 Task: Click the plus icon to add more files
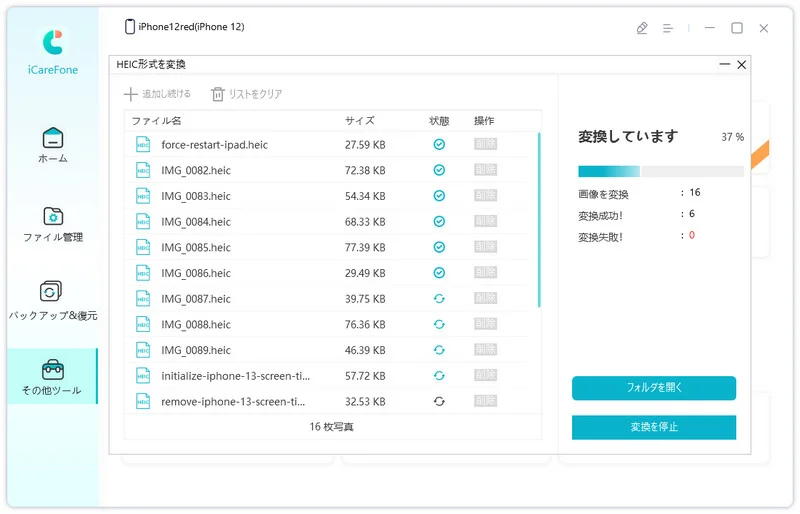(130, 94)
